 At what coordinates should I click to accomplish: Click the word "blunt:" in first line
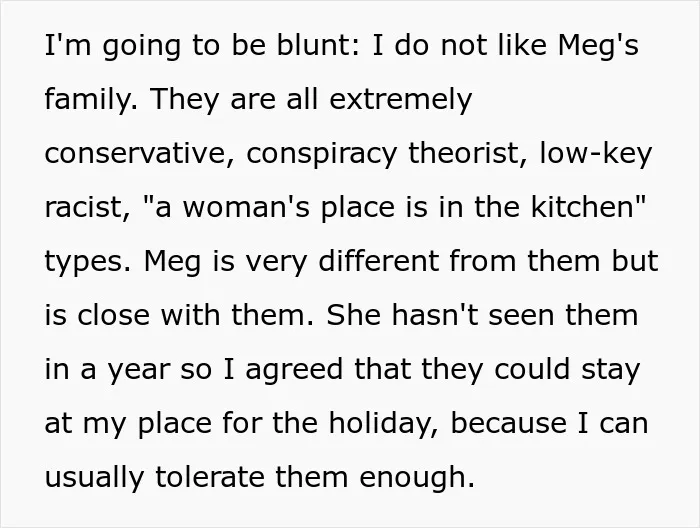coord(318,45)
